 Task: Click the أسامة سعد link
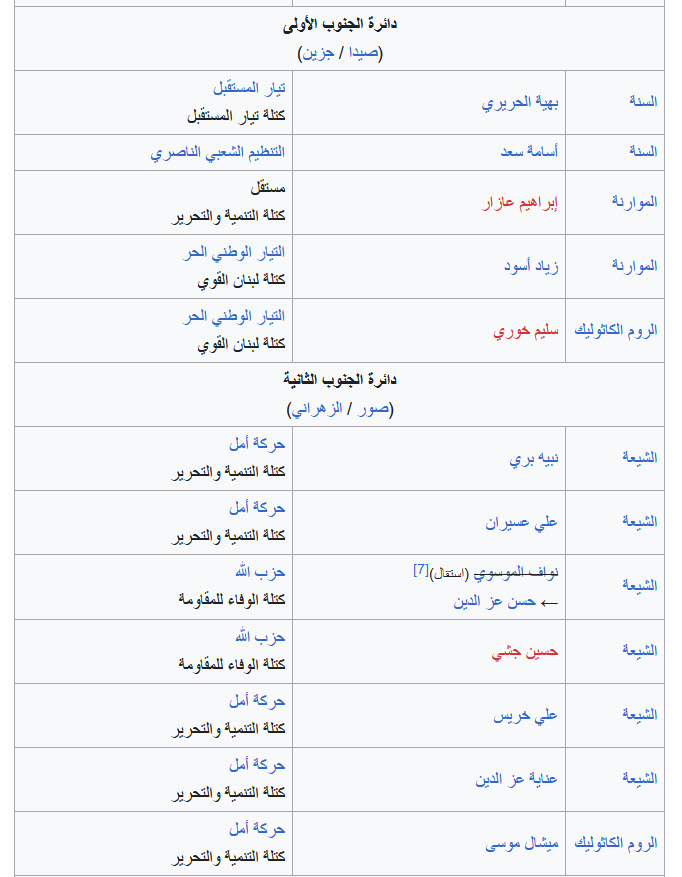point(529,152)
